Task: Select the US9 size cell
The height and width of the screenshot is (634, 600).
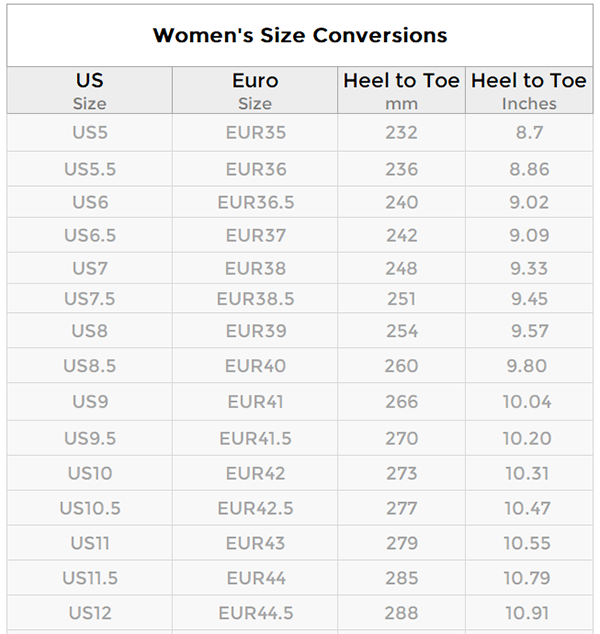Action: pyautogui.click(x=90, y=402)
